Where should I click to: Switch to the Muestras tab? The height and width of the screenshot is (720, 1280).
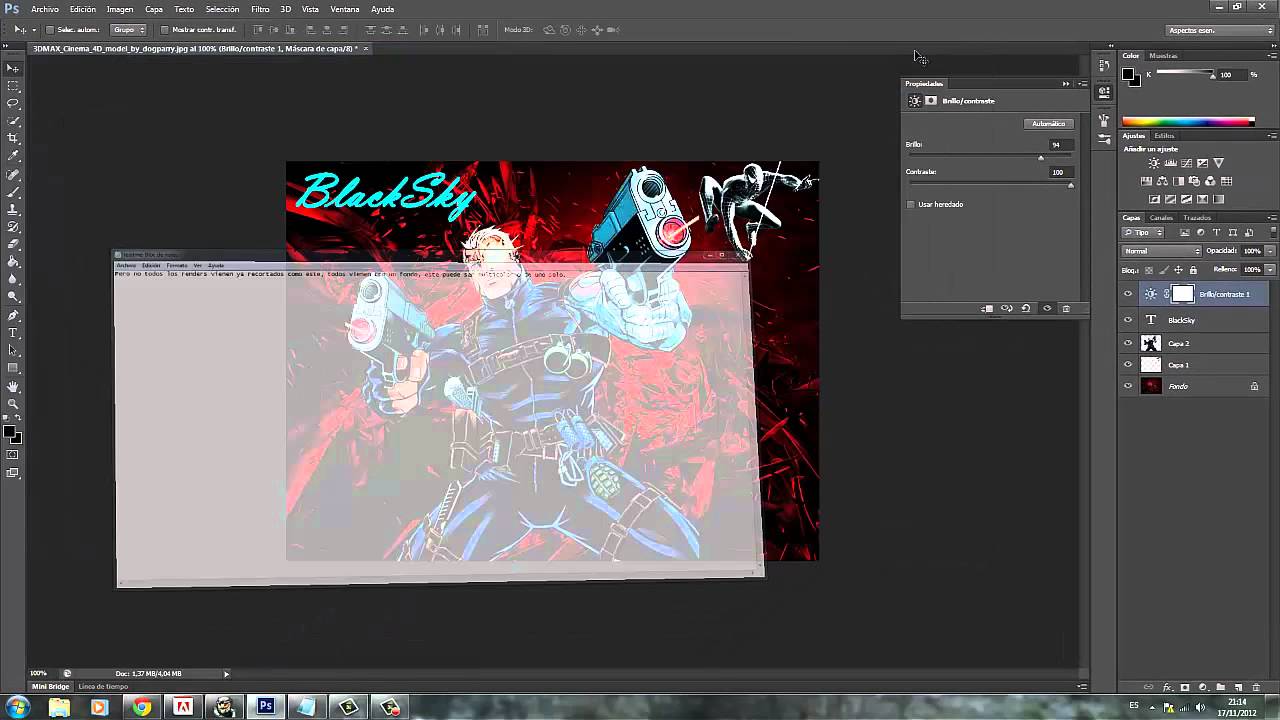pyautogui.click(x=1163, y=56)
